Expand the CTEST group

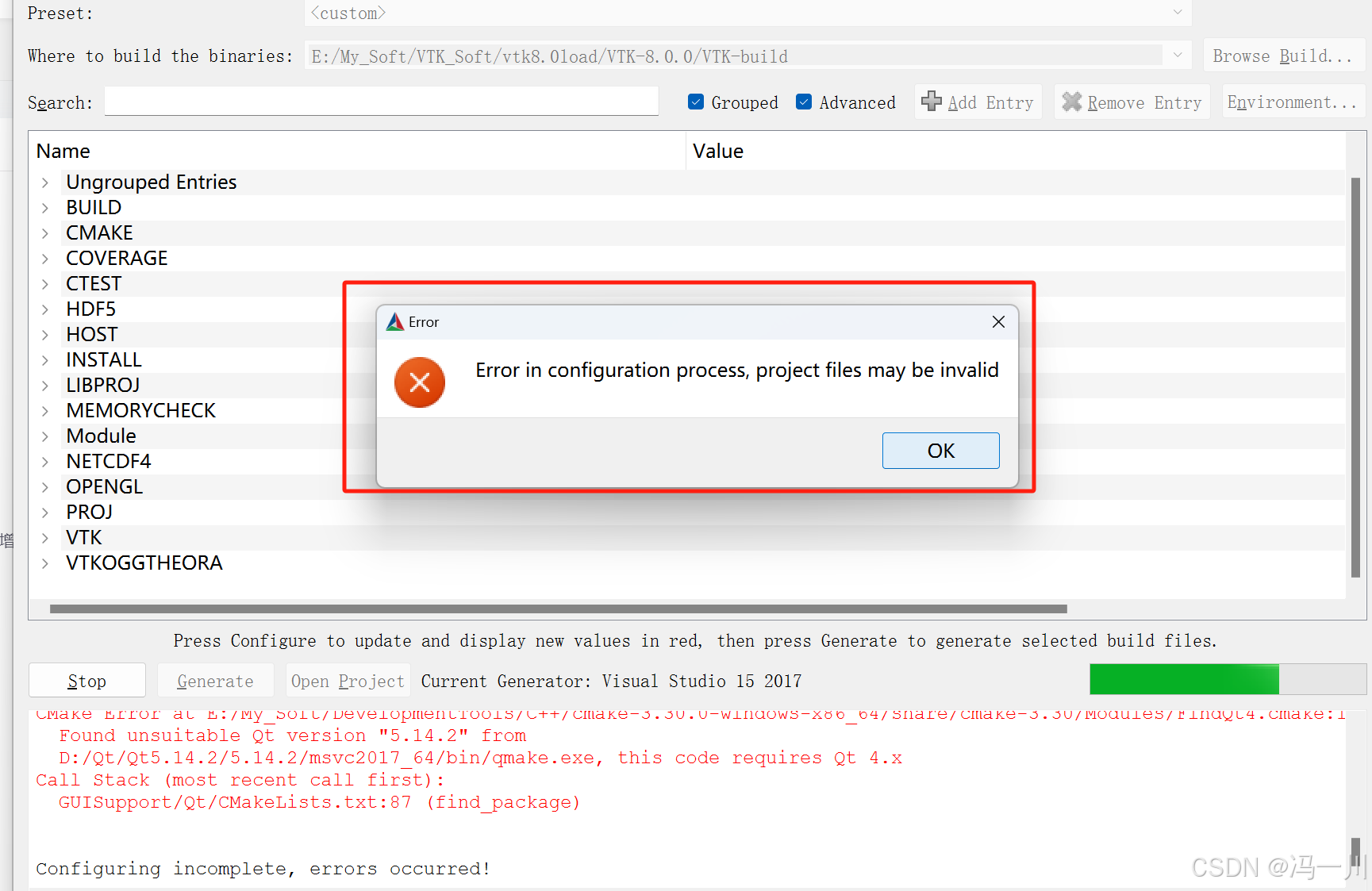(x=45, y=284)
